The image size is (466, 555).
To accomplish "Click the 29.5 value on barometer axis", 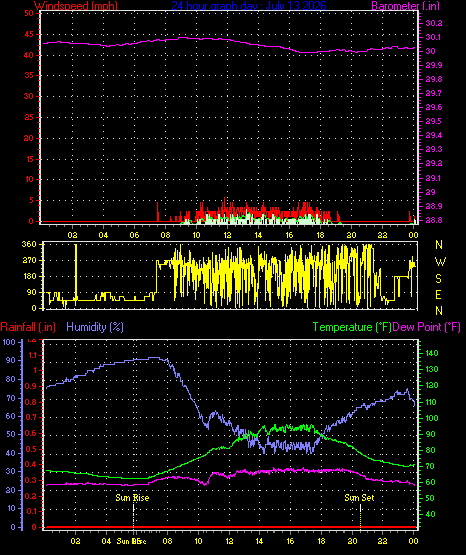I will coord(433,121).
